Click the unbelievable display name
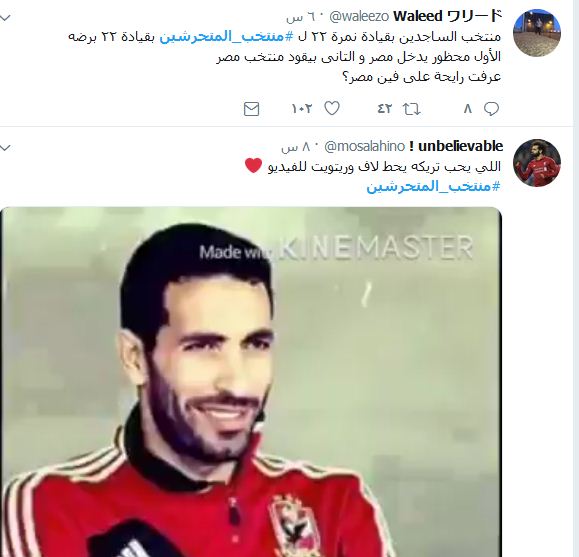This screenshot has height=557, width=579. point(456,146)
